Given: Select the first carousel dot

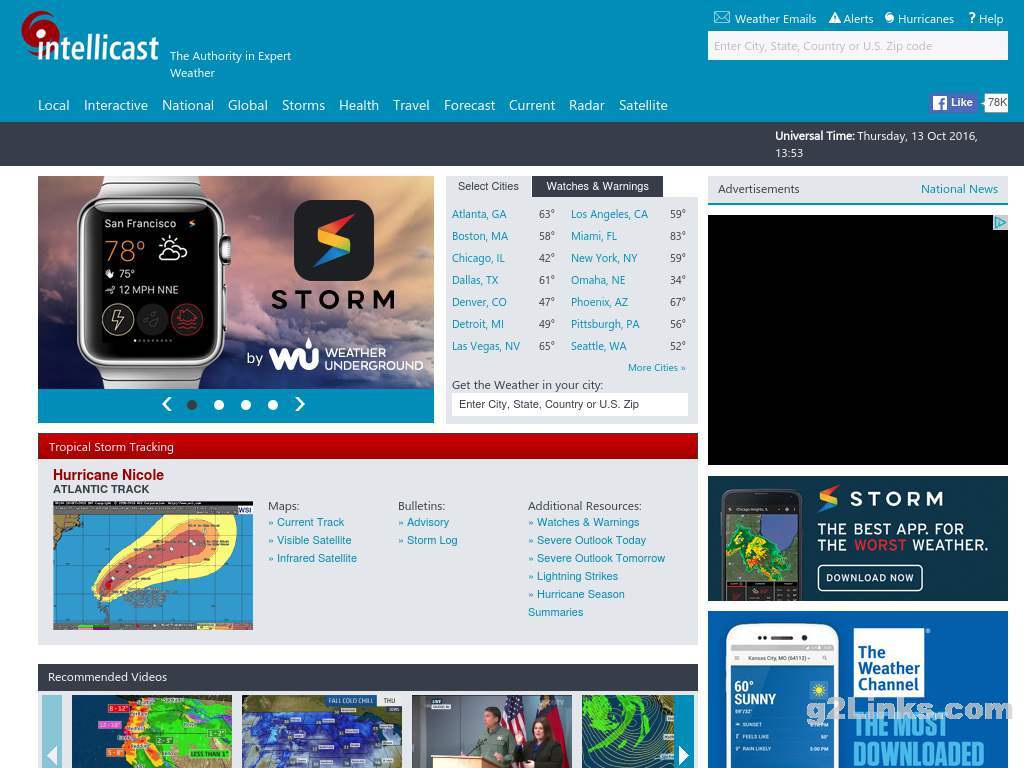Looking at the screenshot, I should (192, 405).
